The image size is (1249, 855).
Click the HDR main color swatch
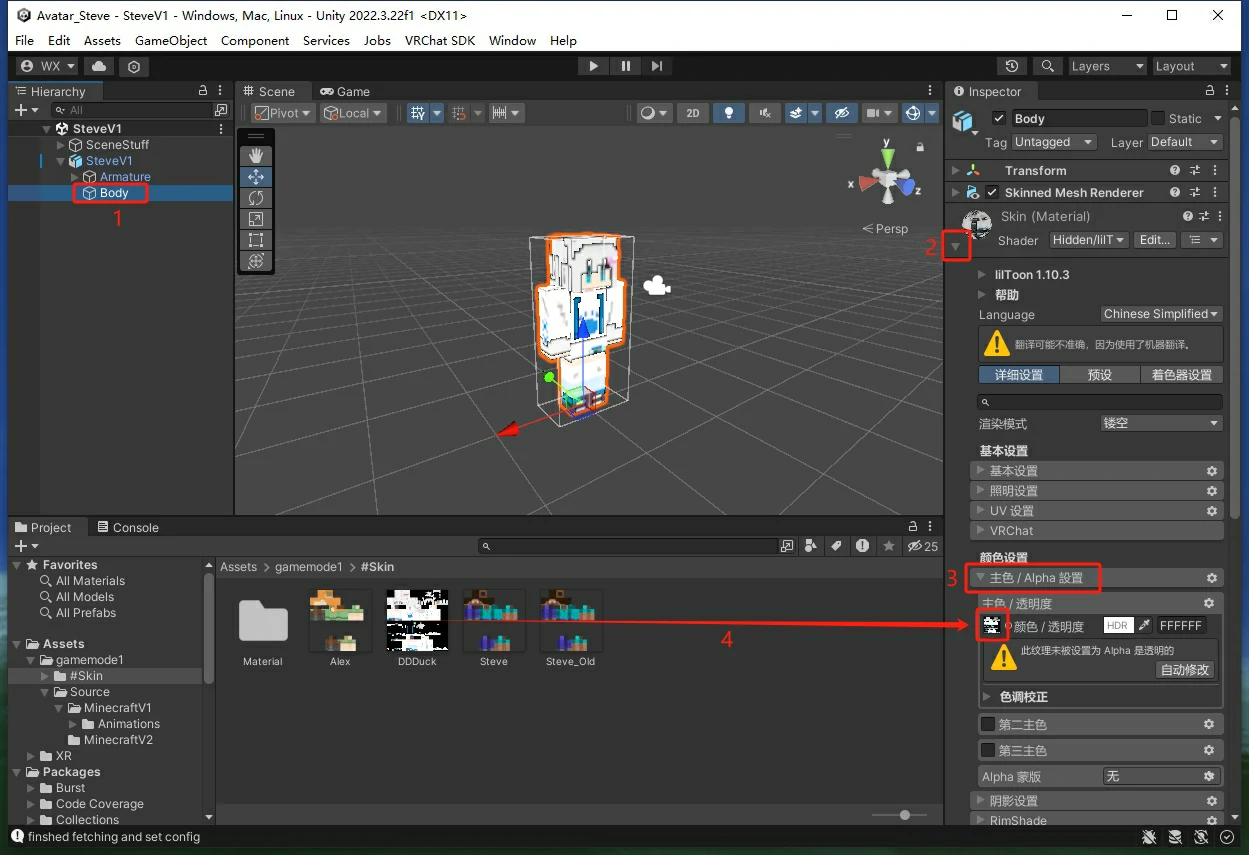pyautogui.click(x=1117, y=626)
